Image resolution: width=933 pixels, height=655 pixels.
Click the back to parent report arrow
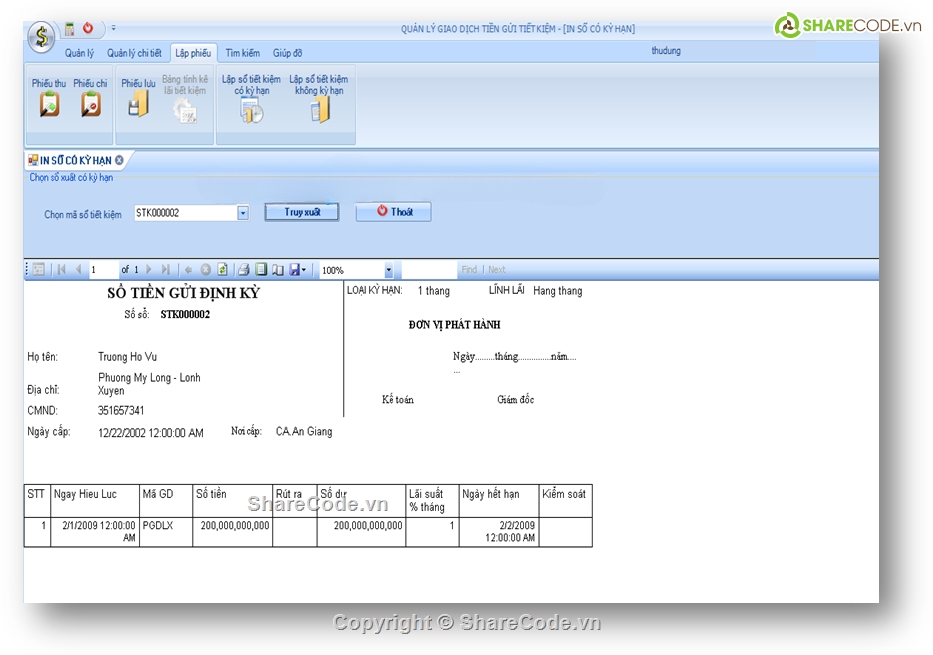click(189, 269)
